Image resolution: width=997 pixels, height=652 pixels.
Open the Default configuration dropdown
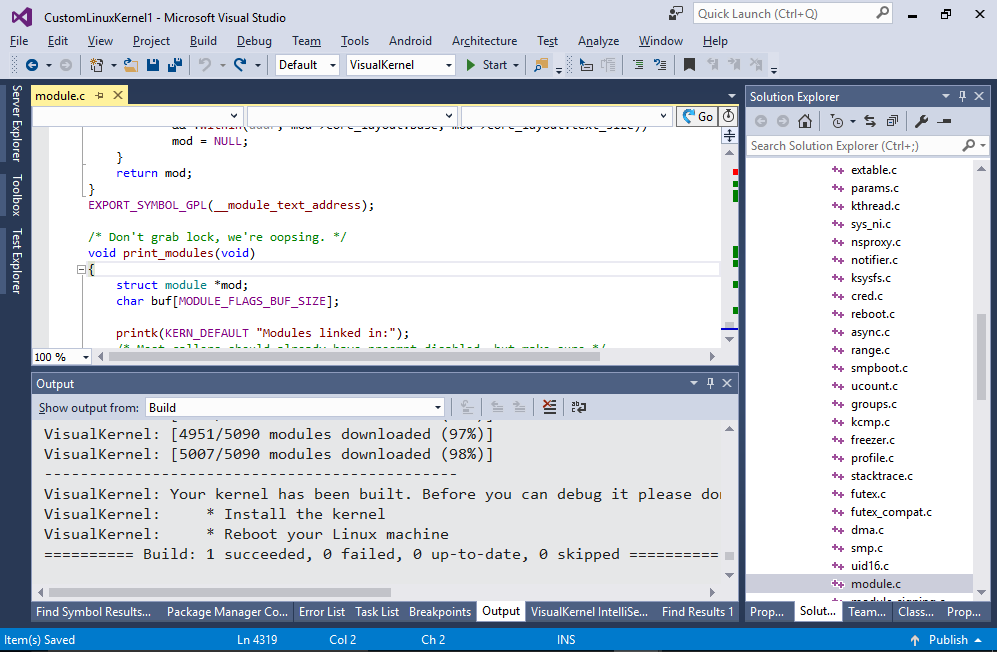tap(333, 65)
